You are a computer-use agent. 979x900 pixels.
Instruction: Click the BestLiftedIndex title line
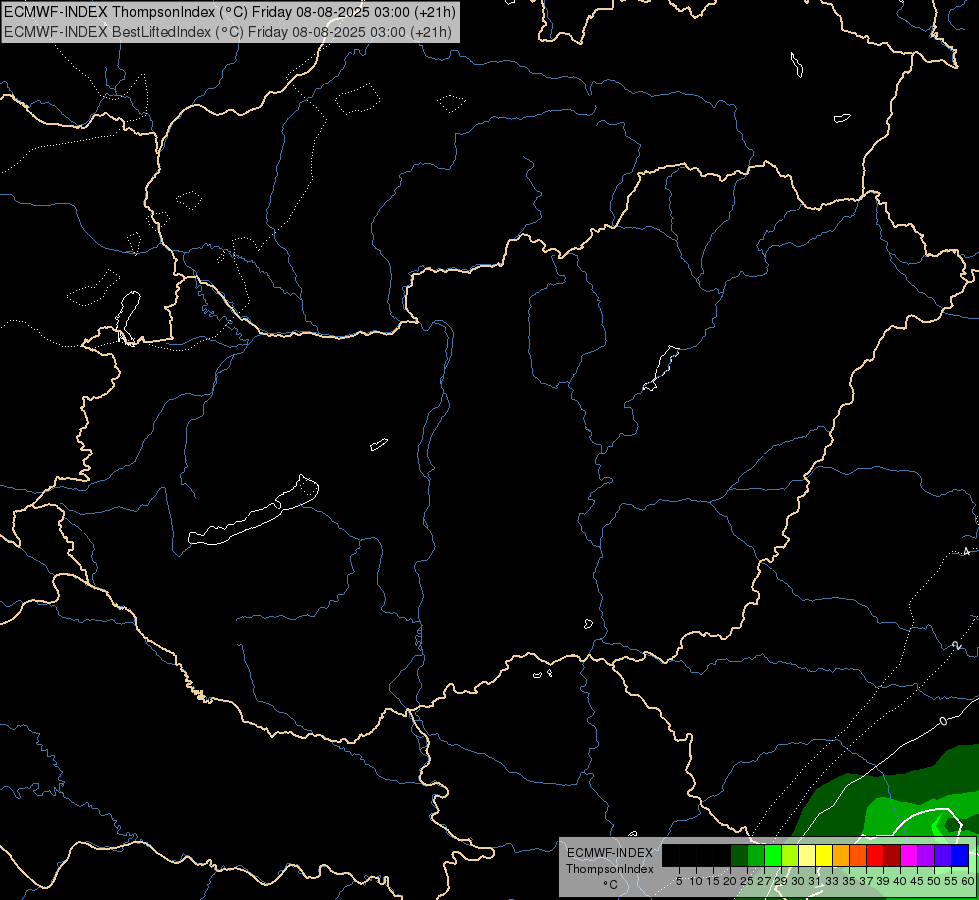point(227,32)
